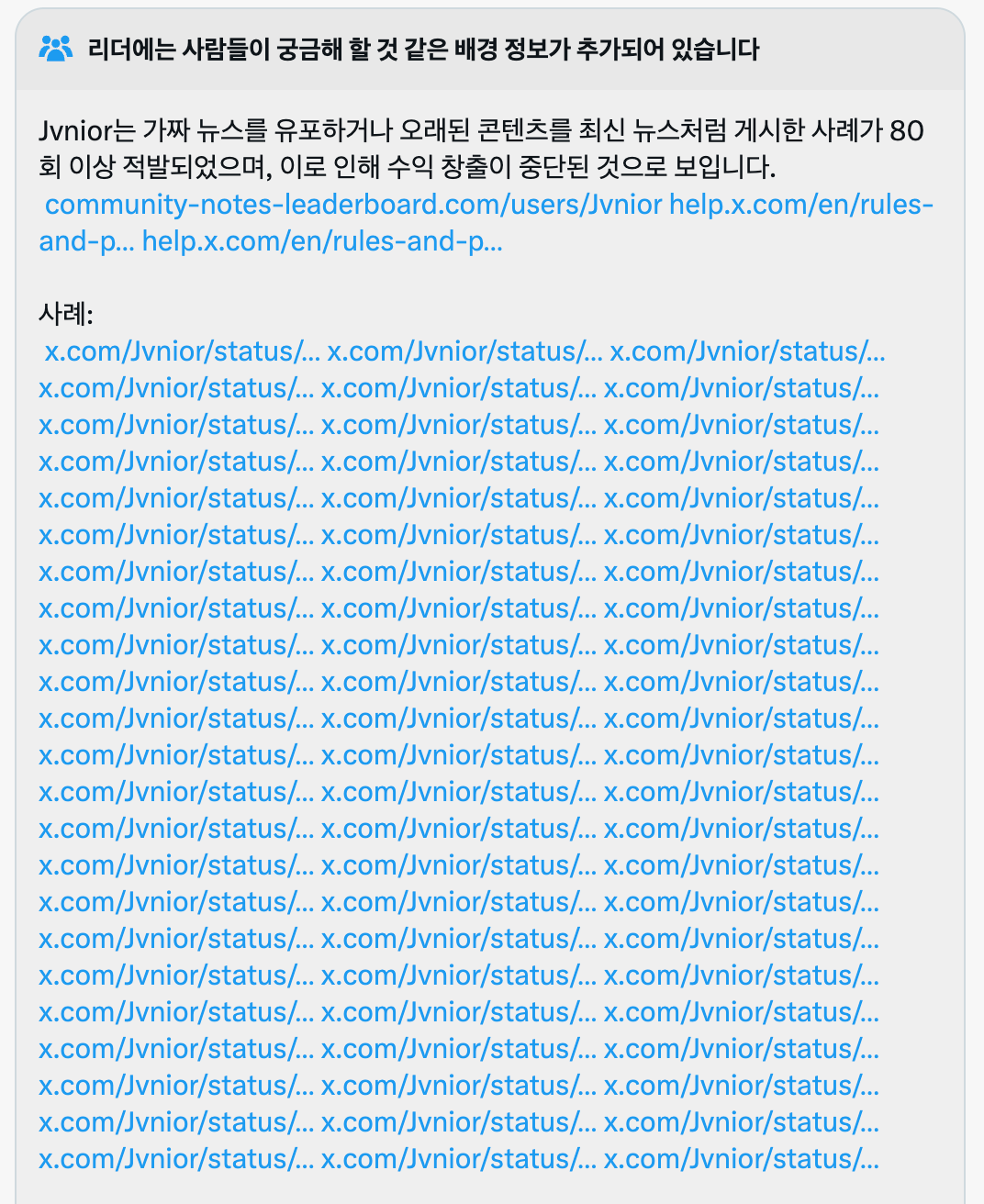Open the first status link in the last row
Image resolution: width=984 pixels, height=1204 pixels.
[176, 1159]
